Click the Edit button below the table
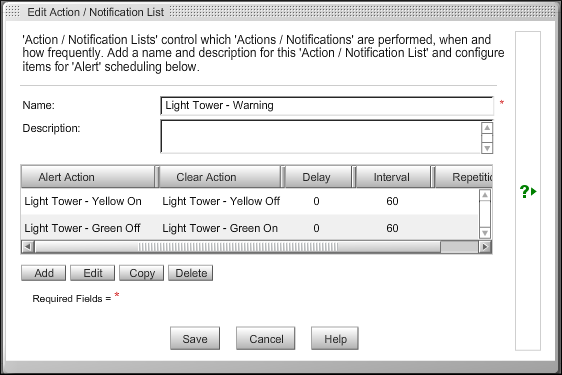The height and width of the screenshot is (375, 562). [93, 273]
